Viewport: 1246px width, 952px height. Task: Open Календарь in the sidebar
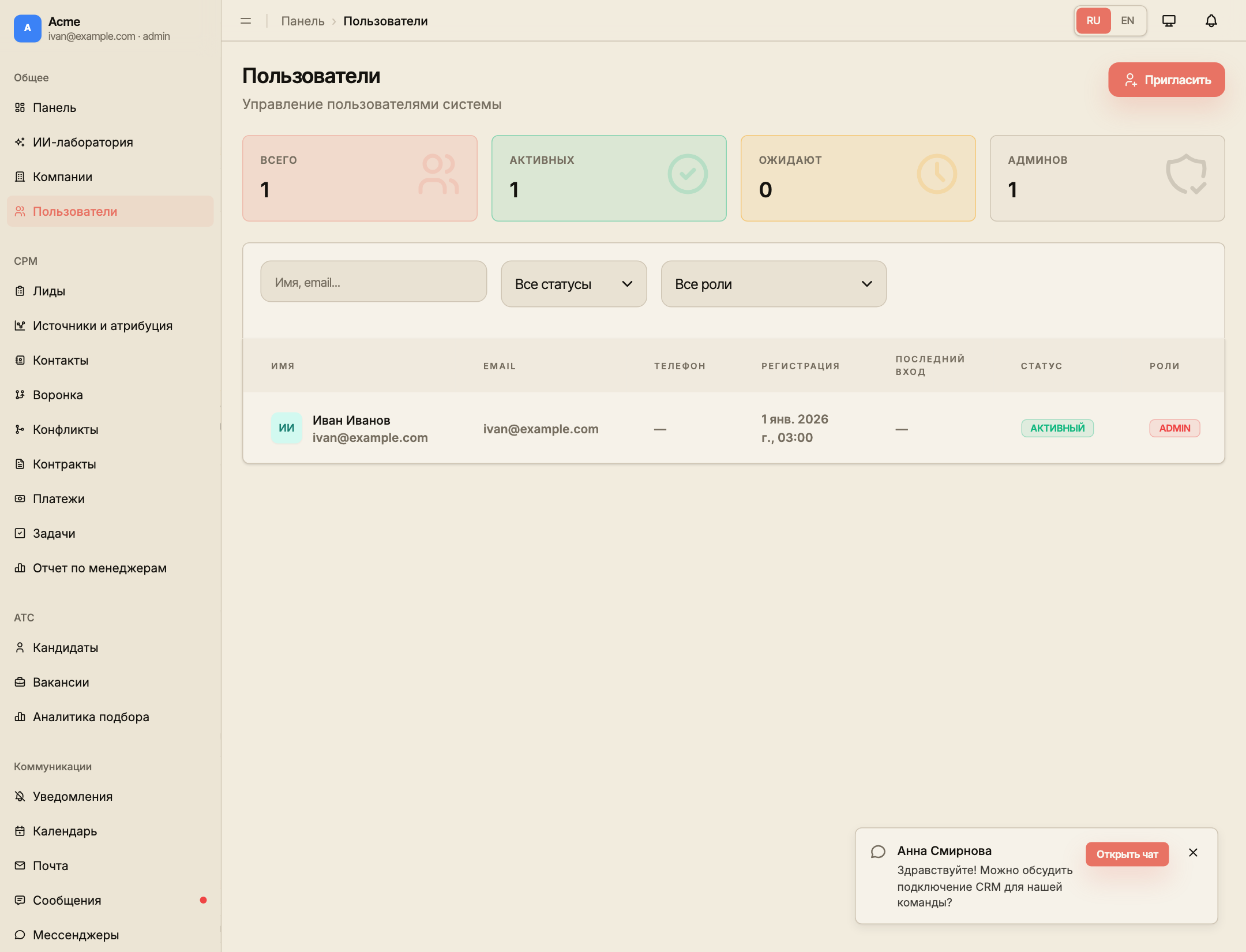coord(110,831)
